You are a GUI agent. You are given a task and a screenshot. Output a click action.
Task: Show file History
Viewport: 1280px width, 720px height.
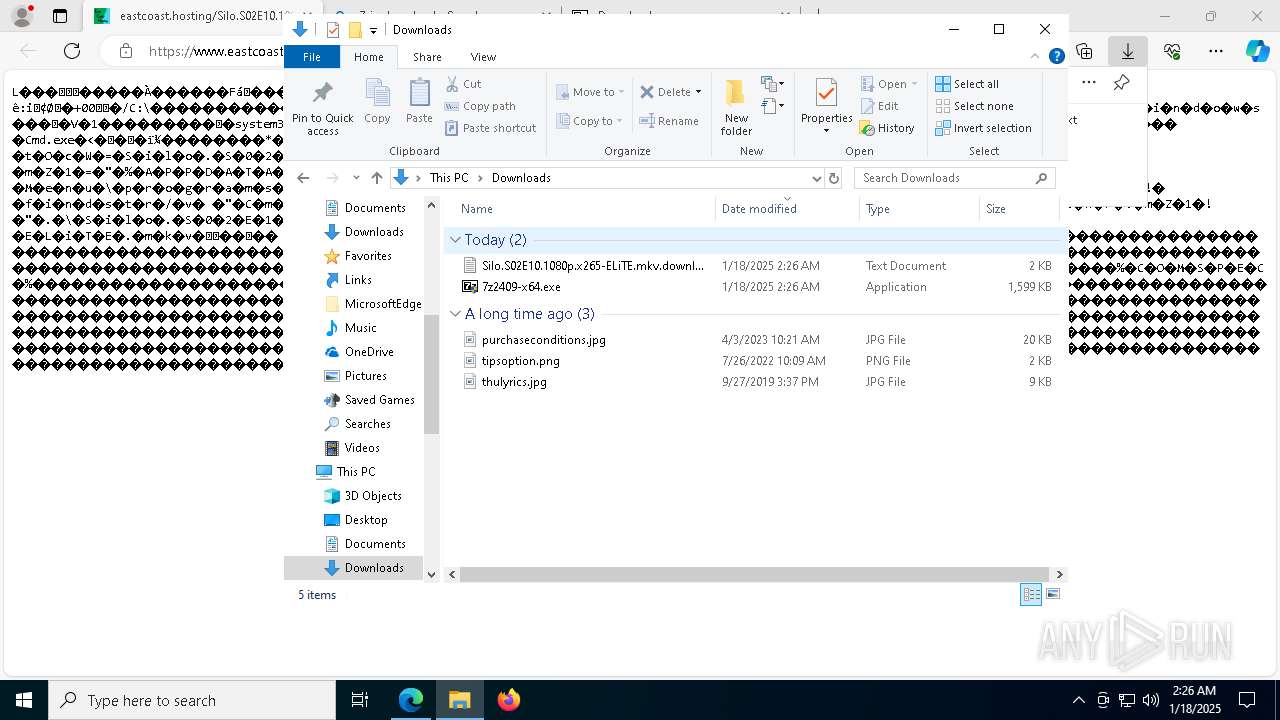tap(887, 128)
